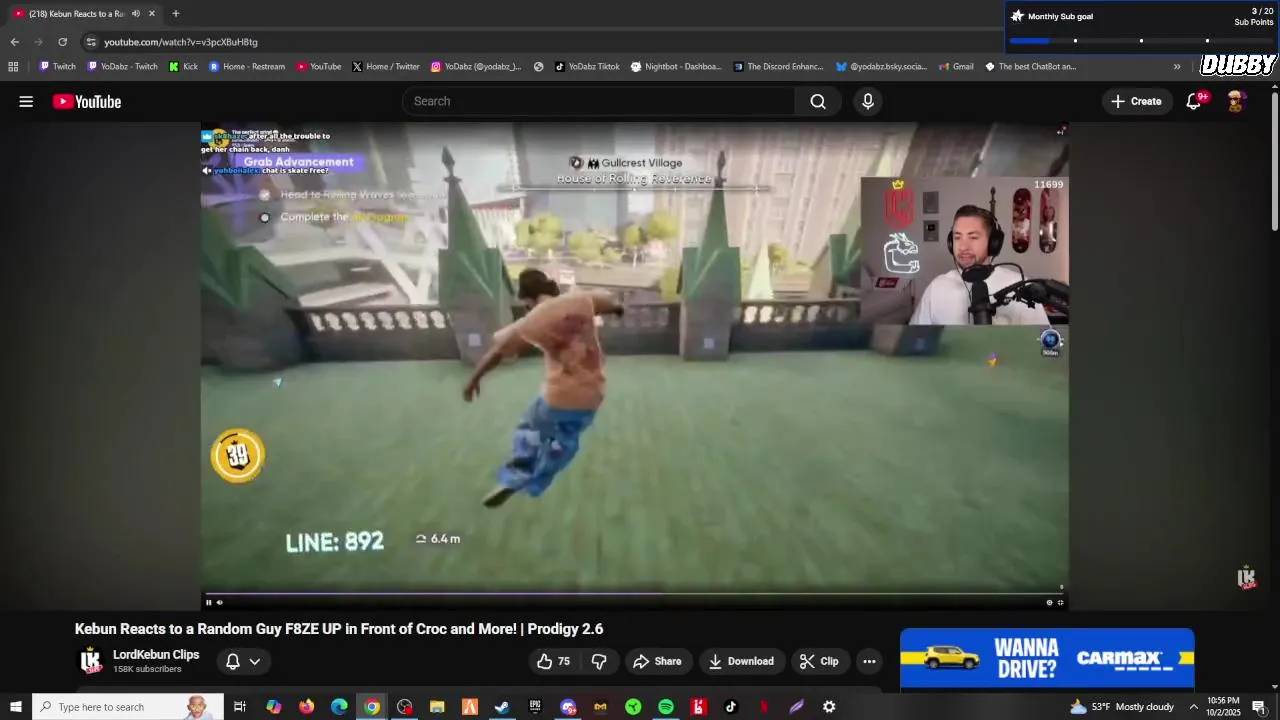Open the Twitch bookmark
The image size is (1280, 720).
[57, 67]
